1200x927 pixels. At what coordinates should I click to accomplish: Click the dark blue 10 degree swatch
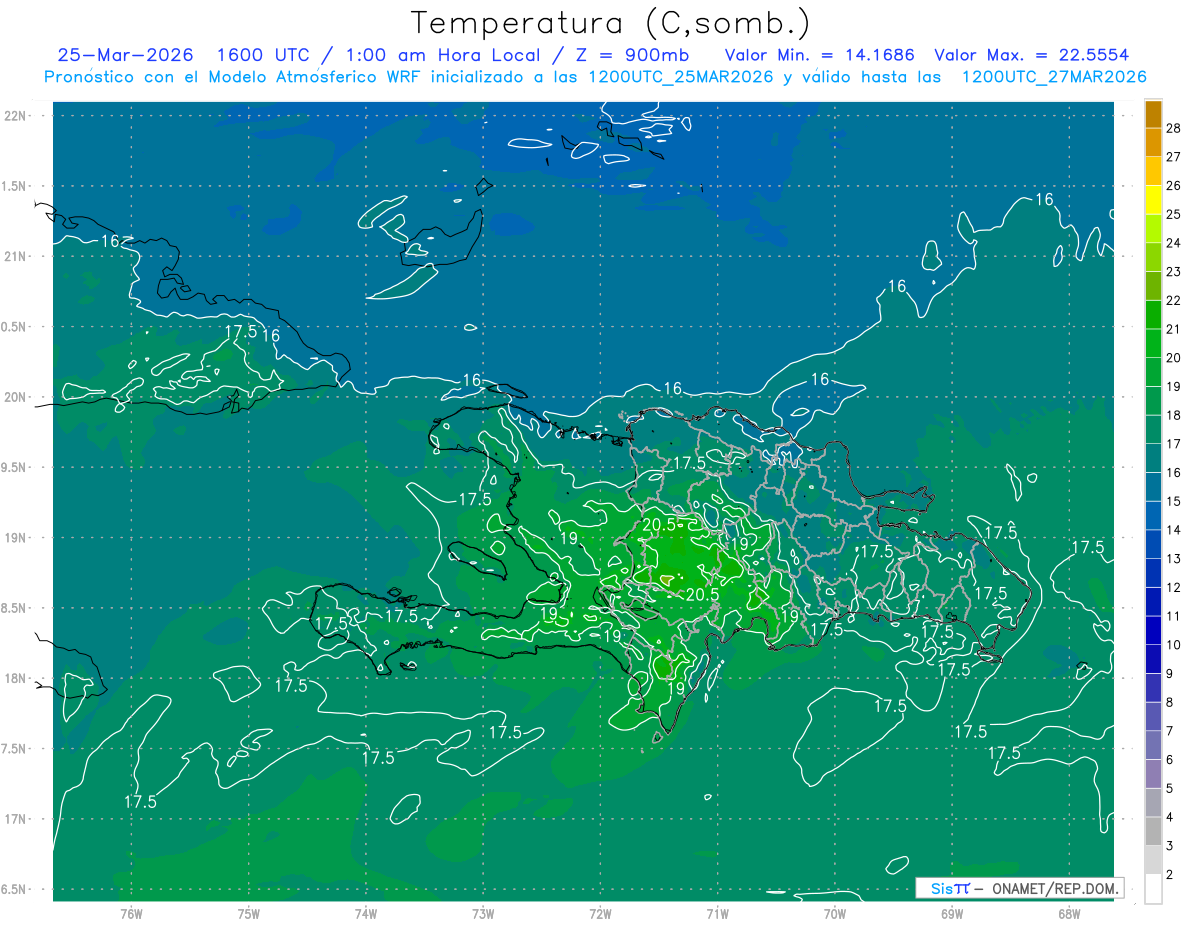pyautogui.click(x=1153, y=631)
